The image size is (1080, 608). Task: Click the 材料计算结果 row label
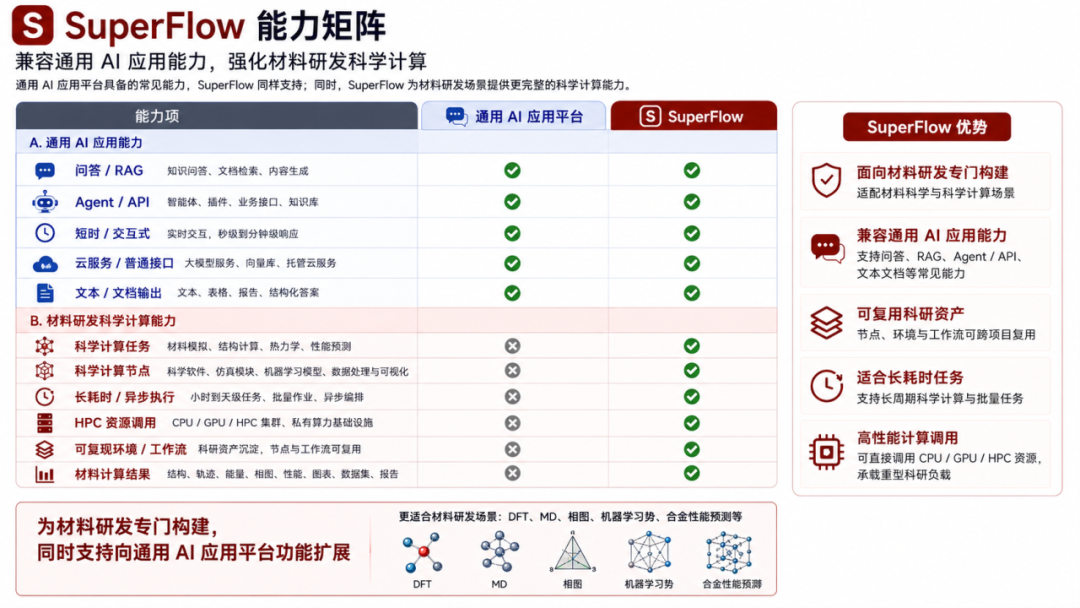pyautogui.click(x=112, y=474)
